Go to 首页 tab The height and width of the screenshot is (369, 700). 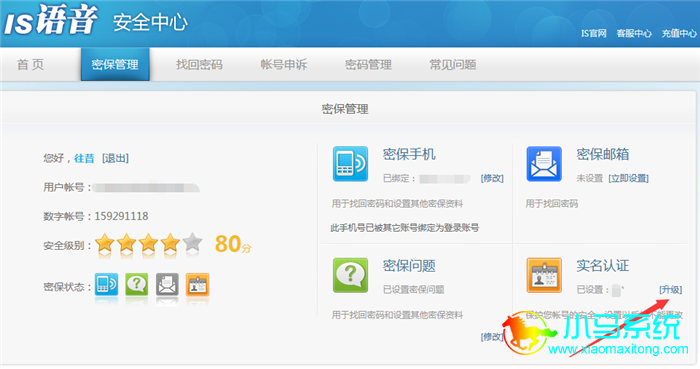click(30, 65)
